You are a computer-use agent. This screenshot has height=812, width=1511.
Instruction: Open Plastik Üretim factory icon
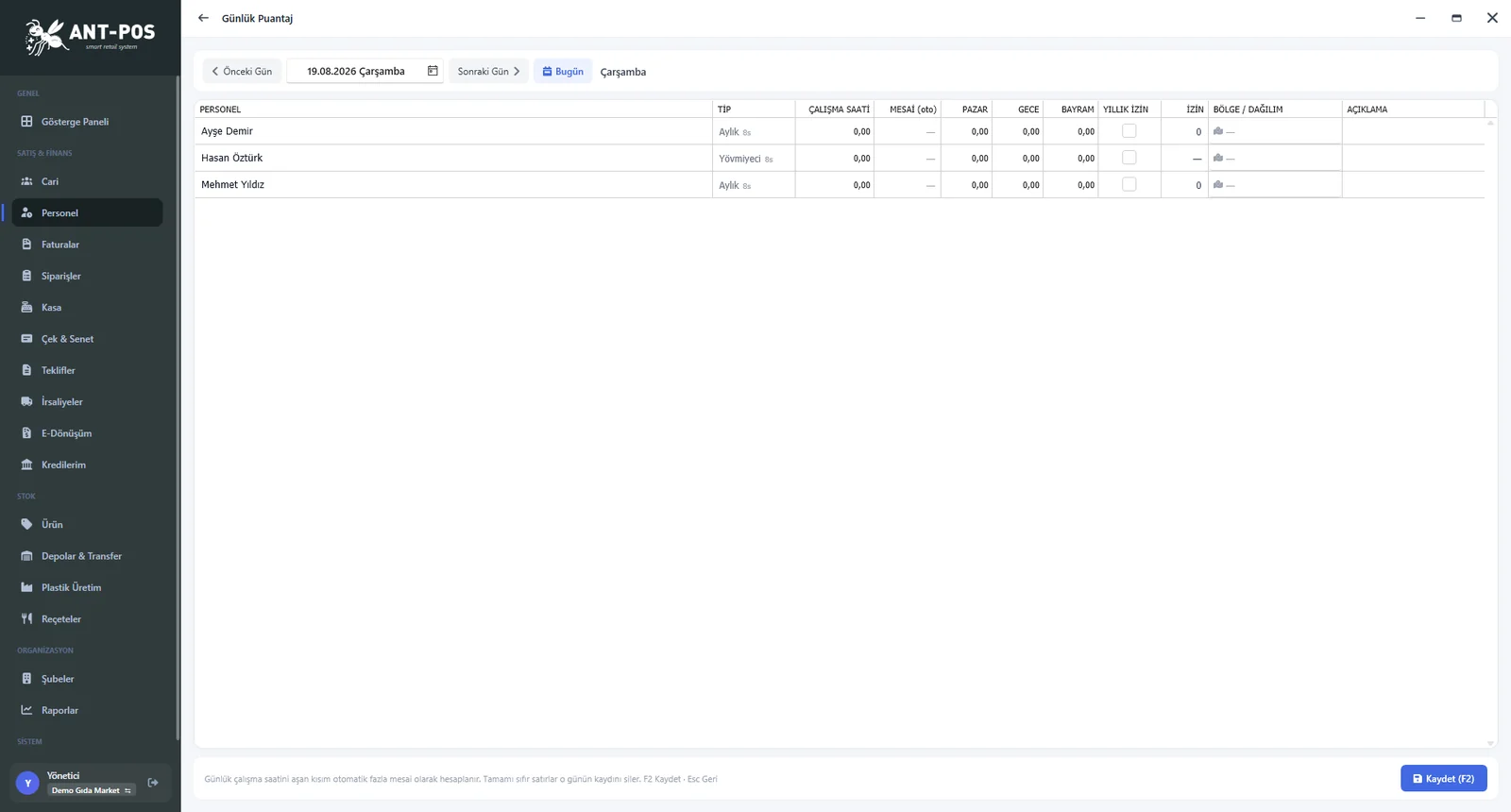click(26, 587)
